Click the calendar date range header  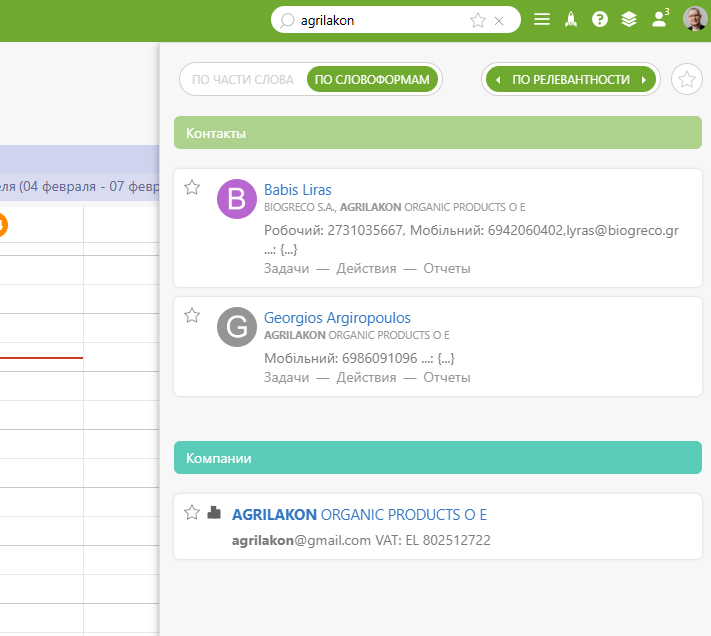point(79,186)
